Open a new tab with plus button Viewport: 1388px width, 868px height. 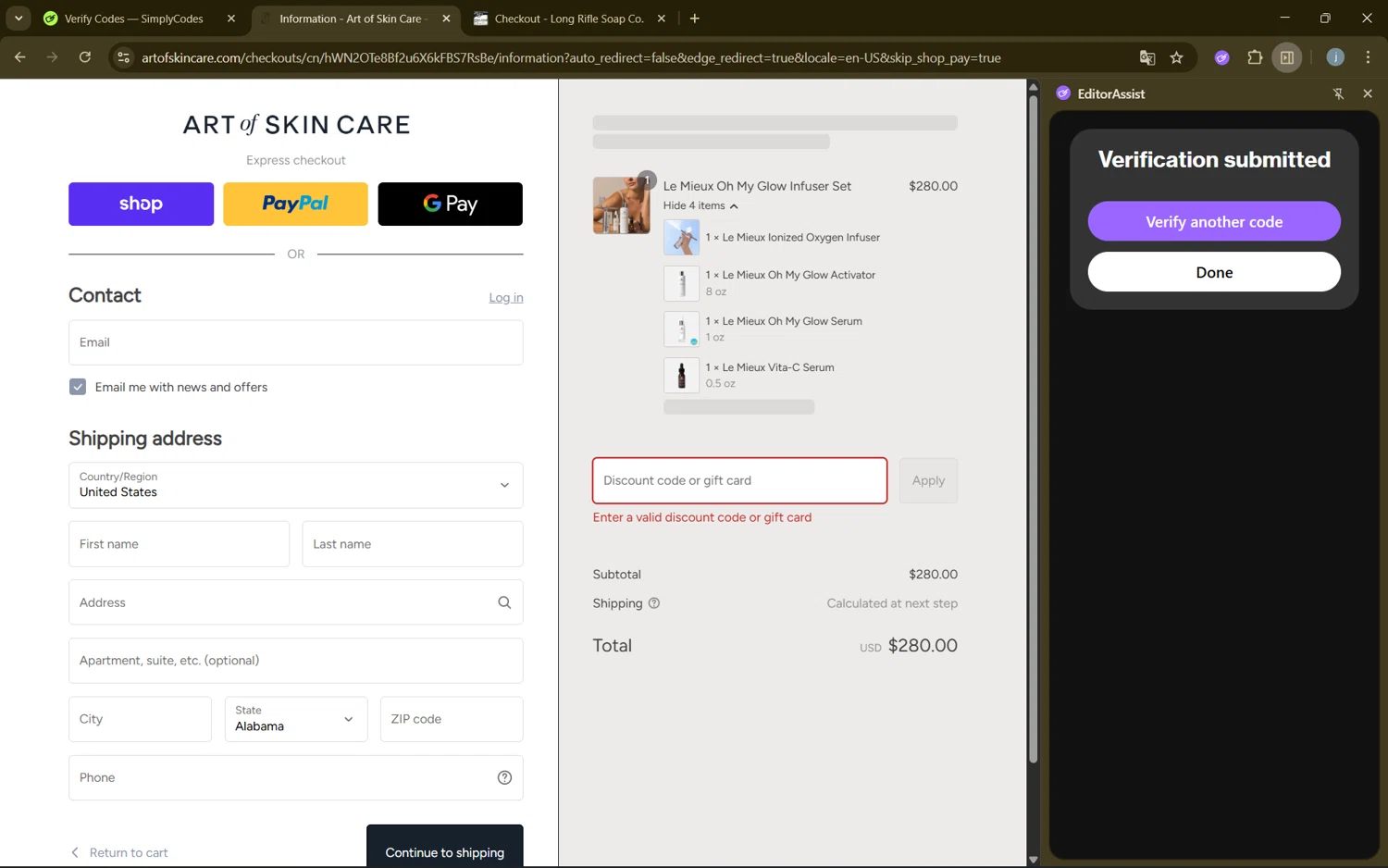coord(695,19)
